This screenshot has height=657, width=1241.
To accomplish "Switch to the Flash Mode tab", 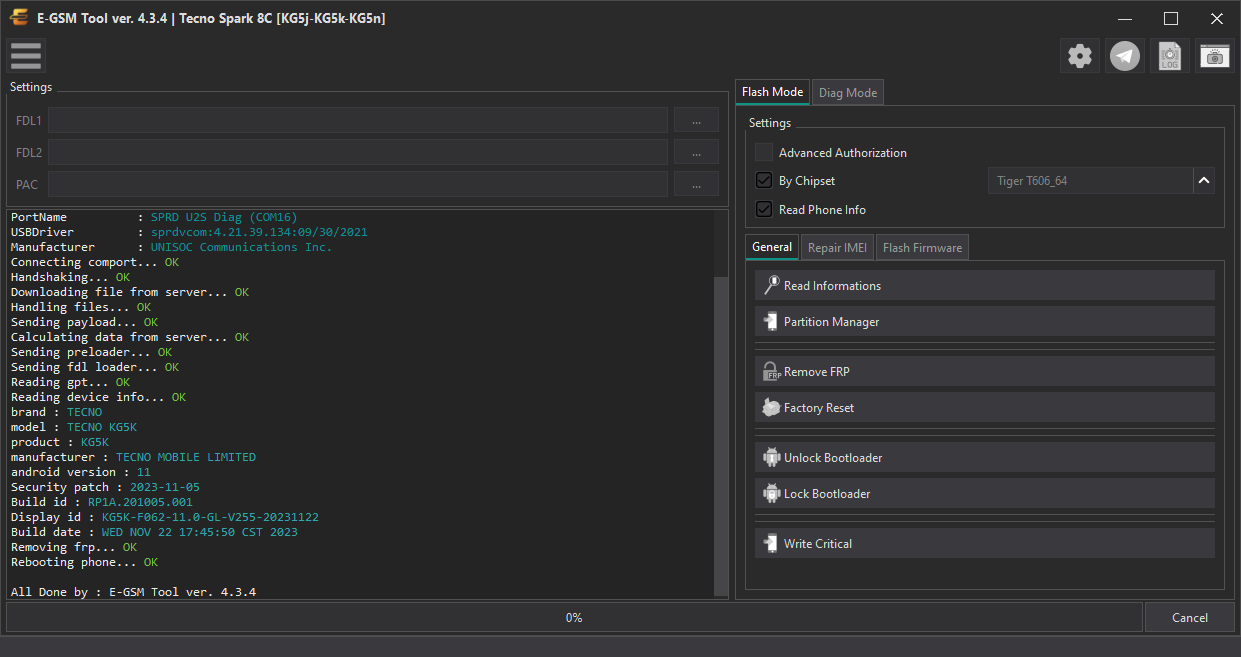I will [x=772, y=92].
